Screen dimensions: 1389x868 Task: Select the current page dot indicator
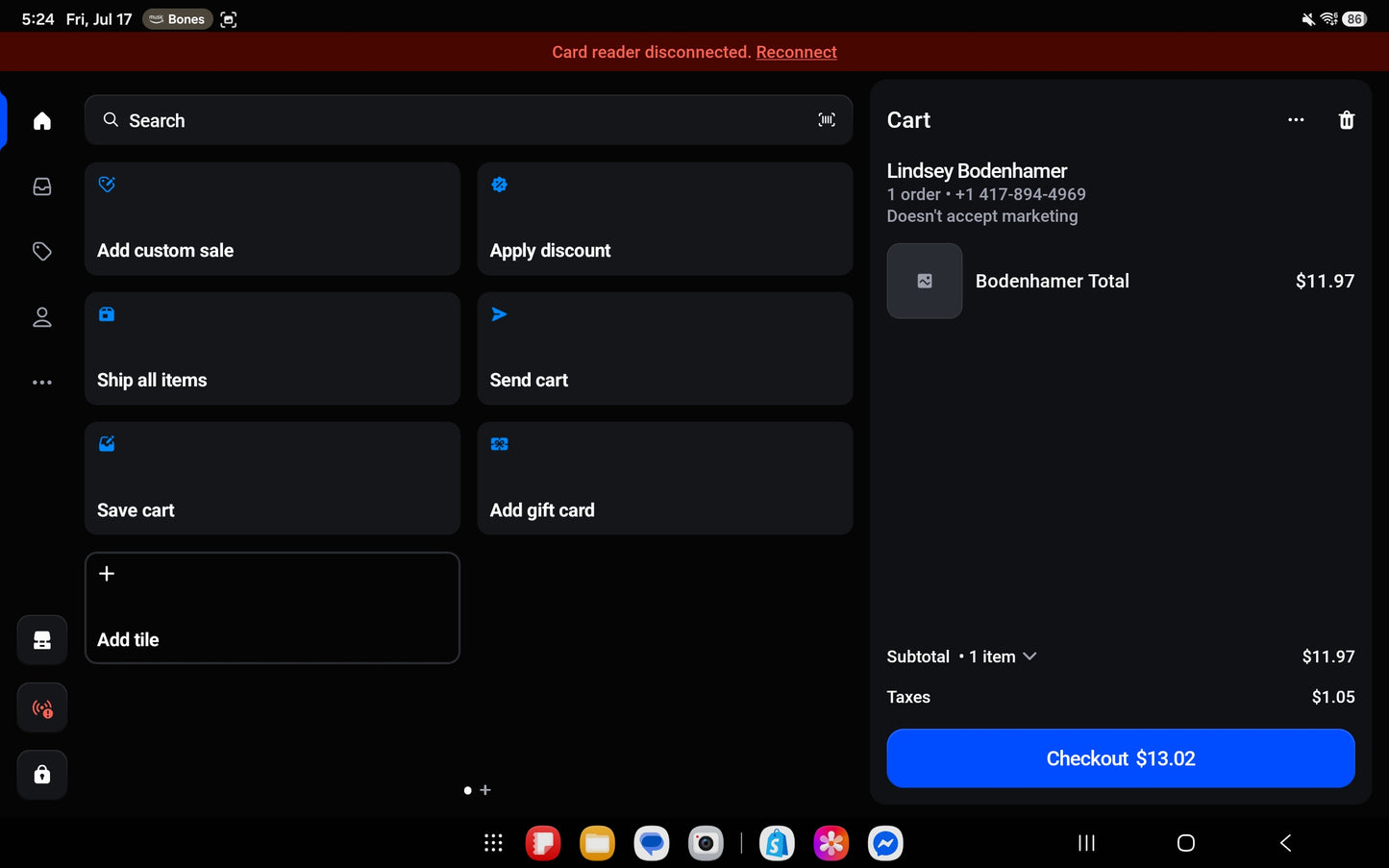click(468, 790)
